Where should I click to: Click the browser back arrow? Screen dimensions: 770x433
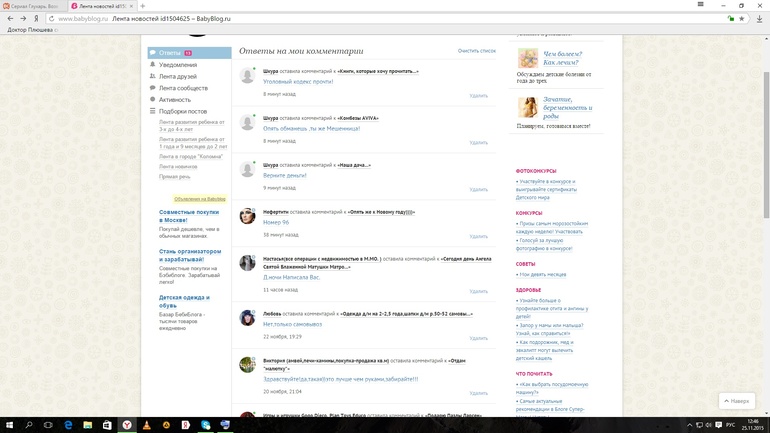(11, 19)
